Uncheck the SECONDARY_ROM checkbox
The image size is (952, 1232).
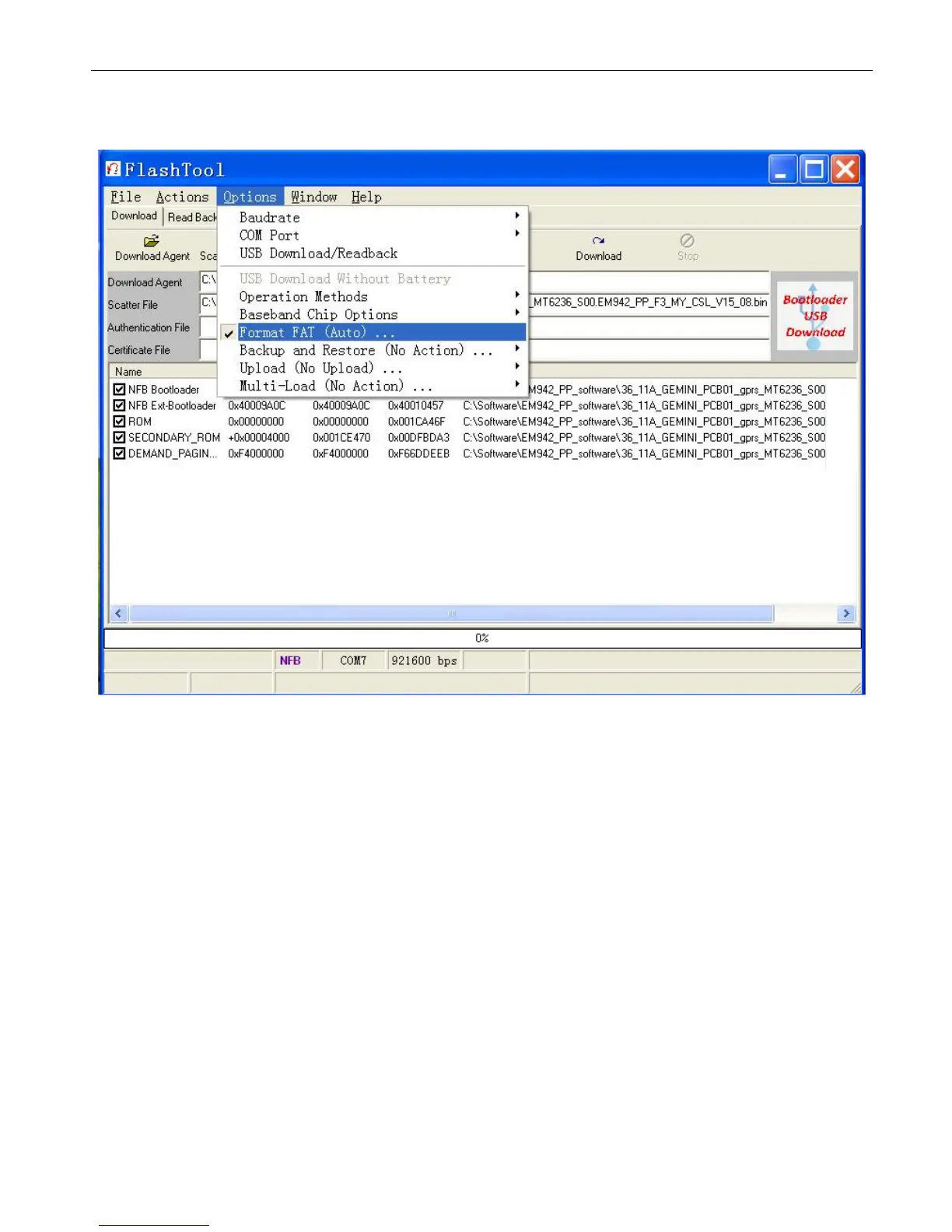pyautogui.click(x=119, y=437)
